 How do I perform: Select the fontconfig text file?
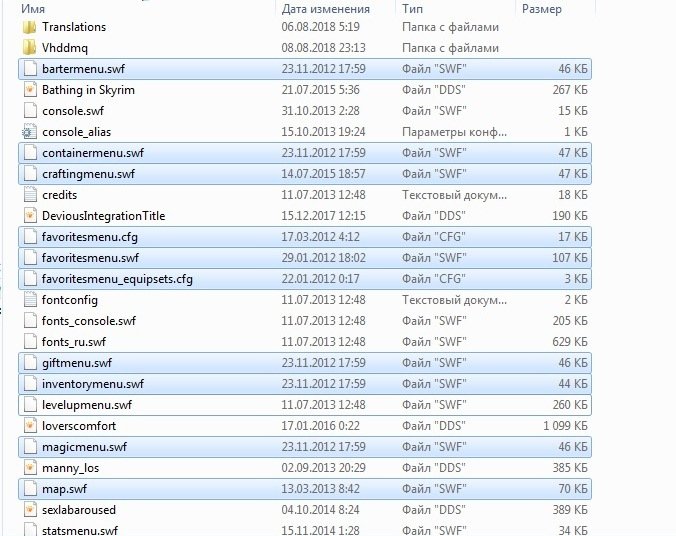(68, 300)
